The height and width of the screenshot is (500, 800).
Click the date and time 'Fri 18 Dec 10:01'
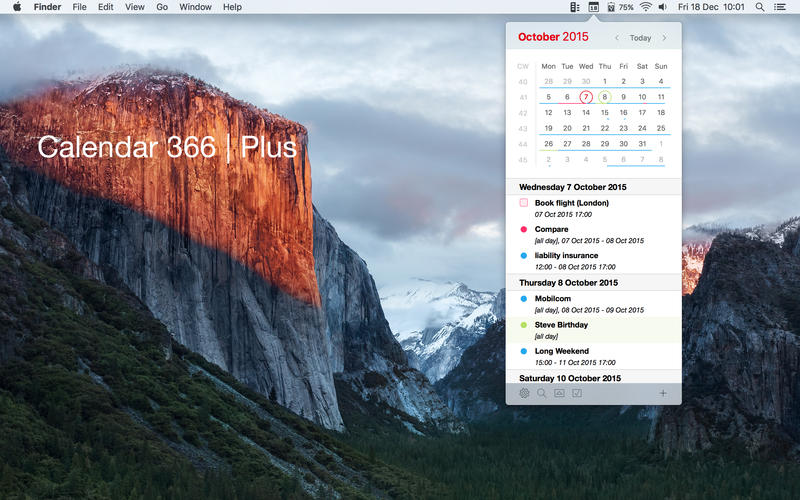pyautogui.click(x=711, y=7)
